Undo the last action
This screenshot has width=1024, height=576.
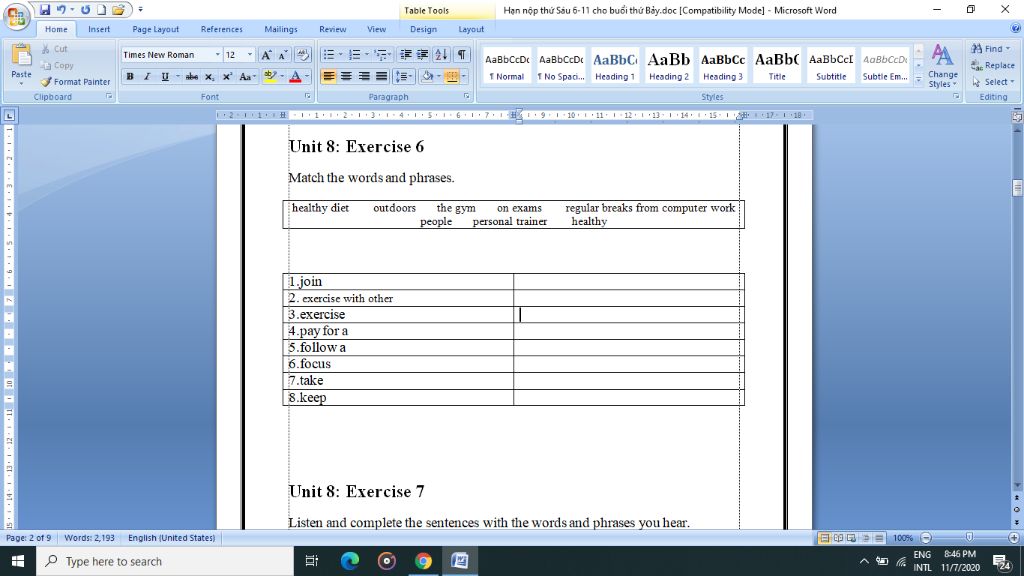[61, 10]
